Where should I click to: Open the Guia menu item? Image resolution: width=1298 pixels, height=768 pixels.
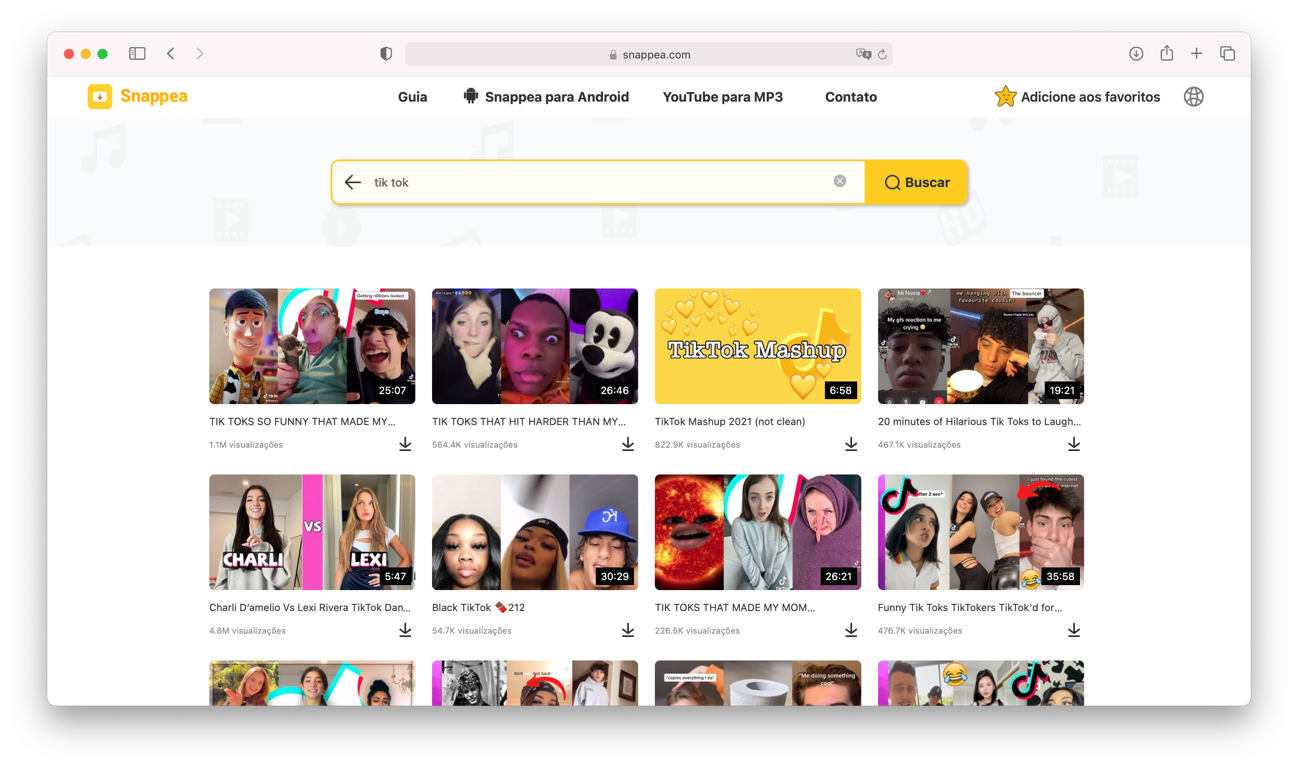pos(412,97)
